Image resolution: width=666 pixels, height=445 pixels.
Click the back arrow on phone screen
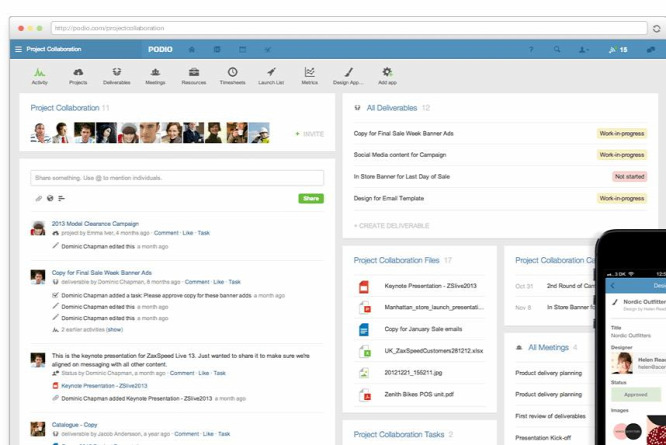[612, 286]
